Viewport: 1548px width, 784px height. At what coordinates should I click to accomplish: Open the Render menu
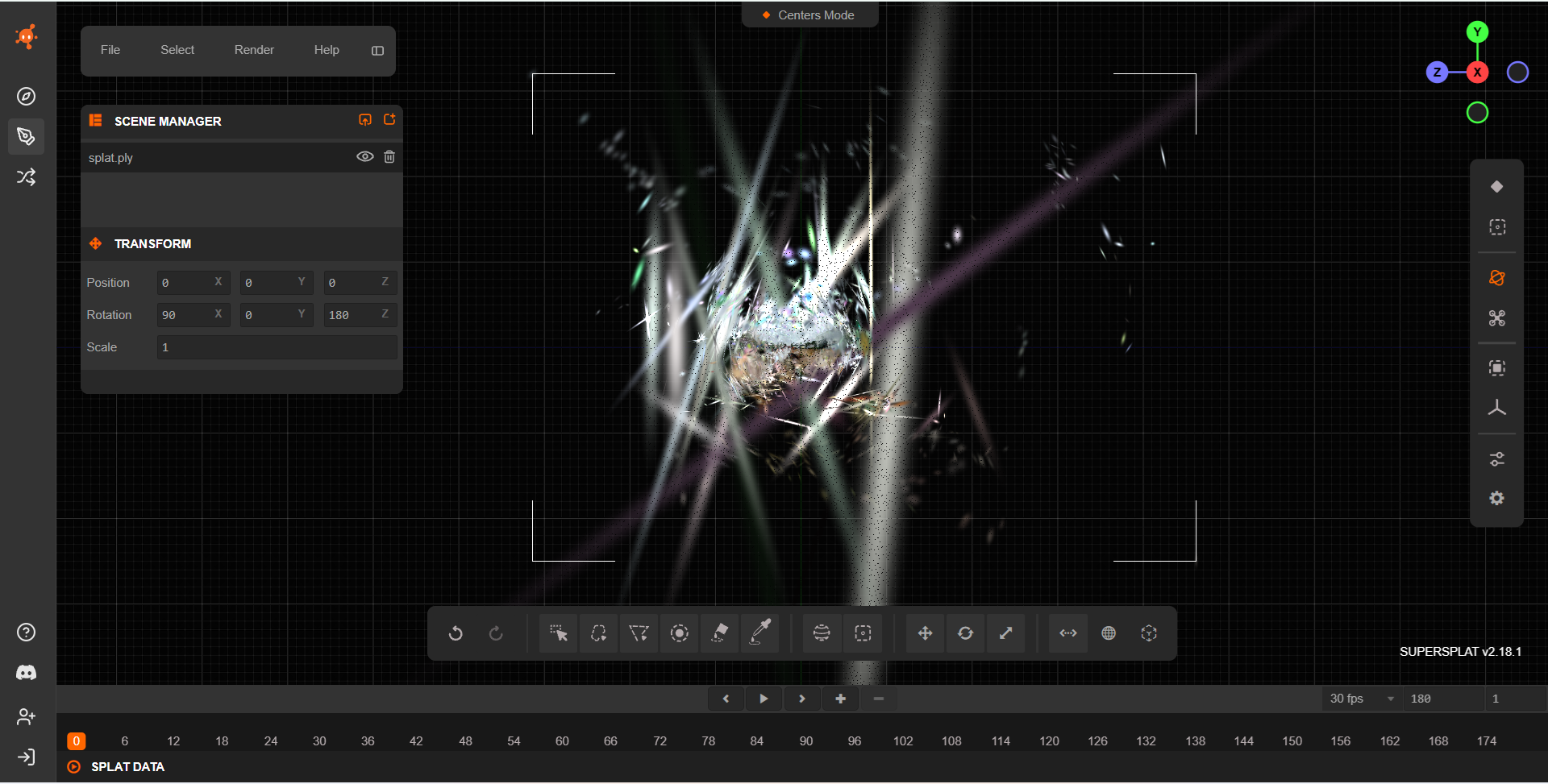[254, 50]
